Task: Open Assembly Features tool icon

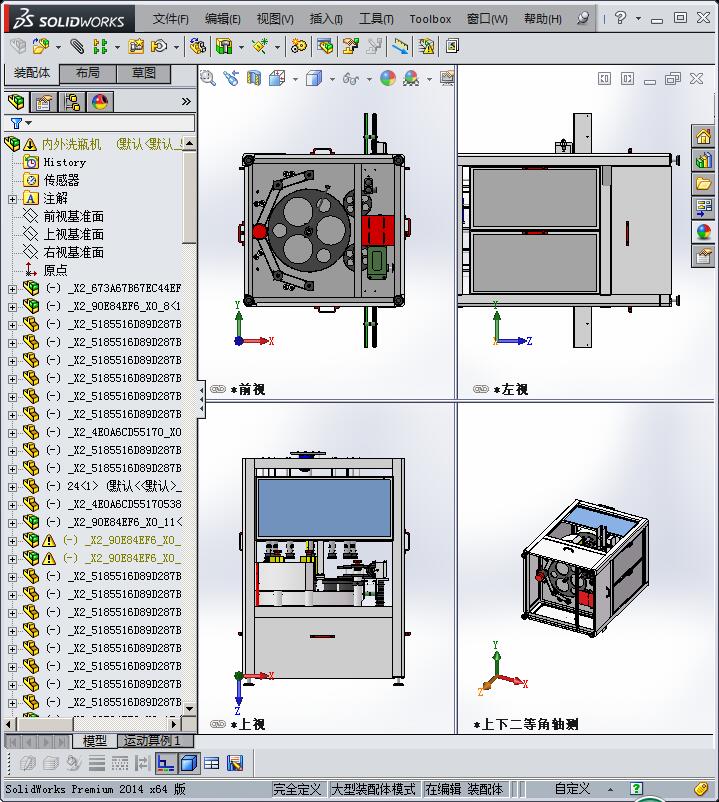Action: coord(223,47)
